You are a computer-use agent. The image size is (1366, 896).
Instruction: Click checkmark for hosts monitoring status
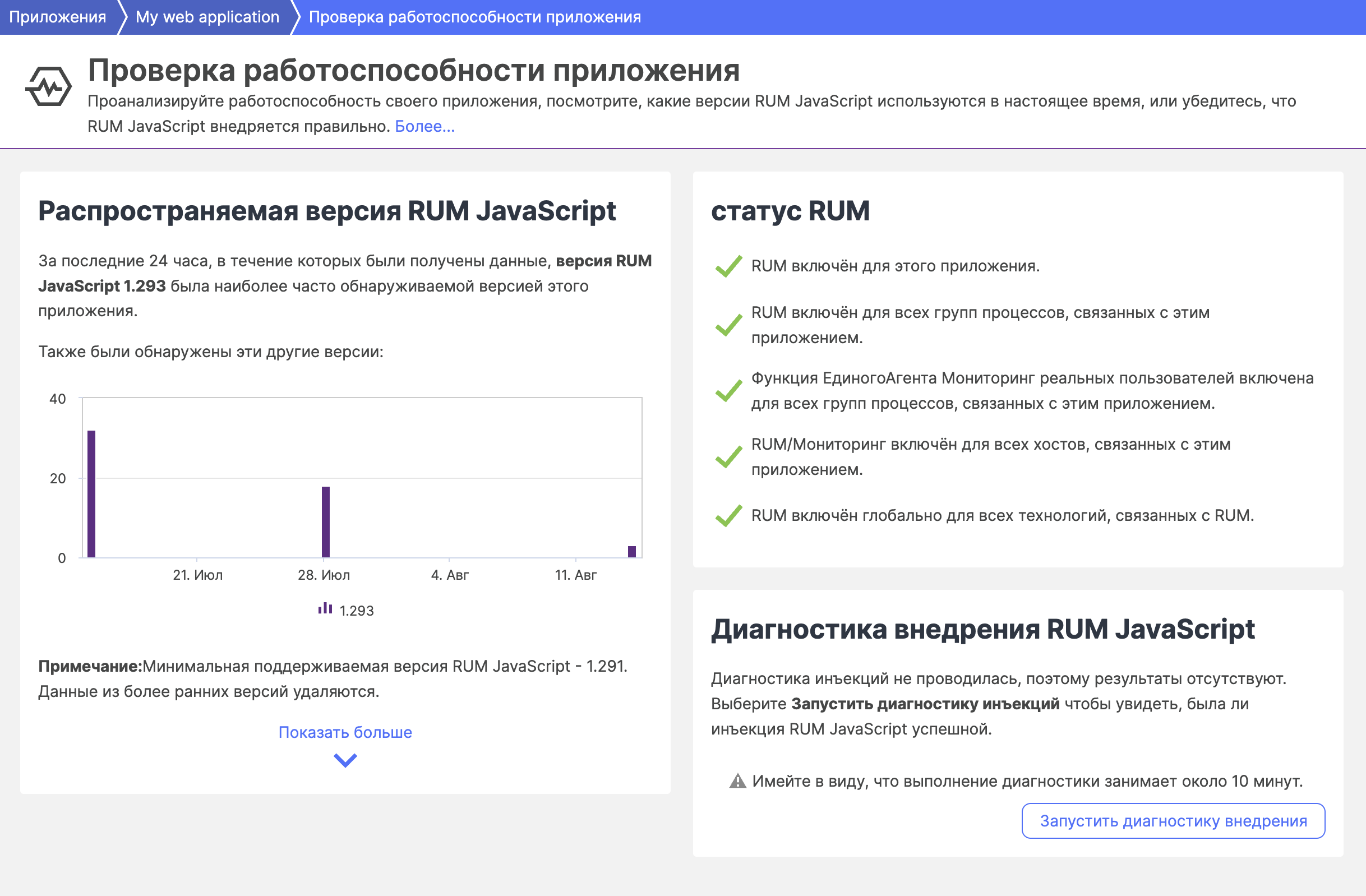[729, 457]
